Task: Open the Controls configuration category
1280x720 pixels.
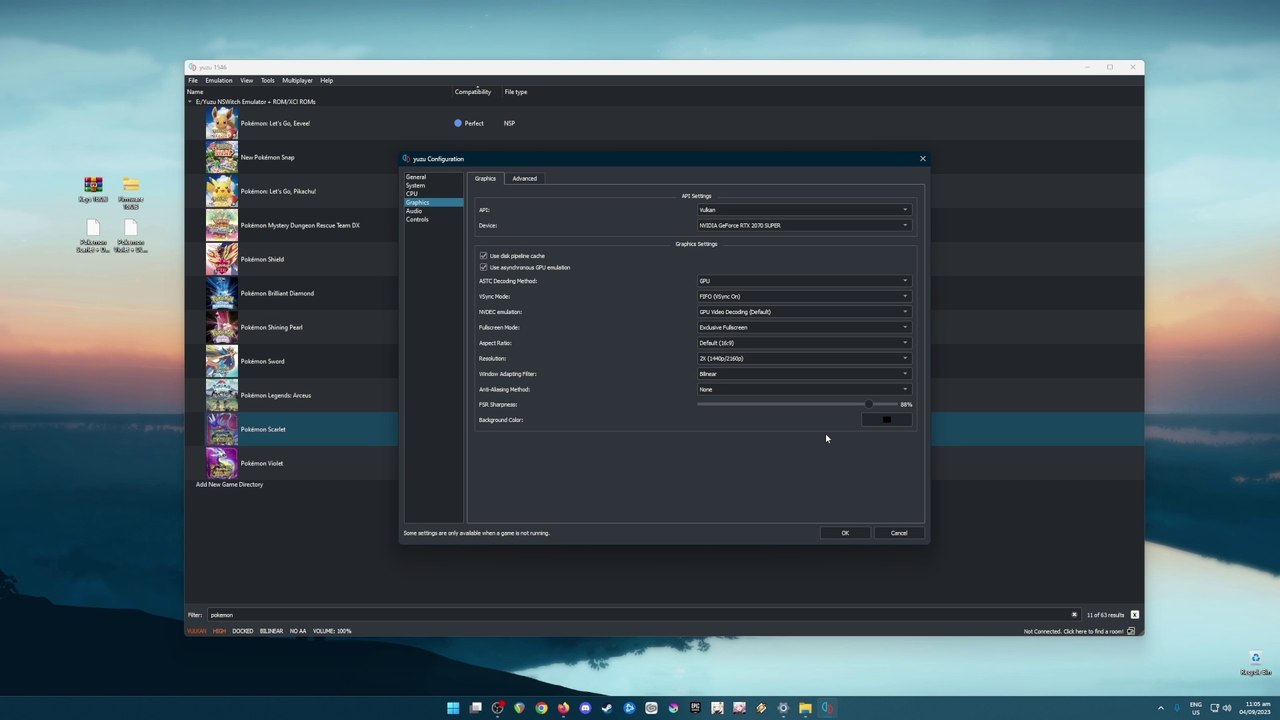Action: click(x=417, y=220)
